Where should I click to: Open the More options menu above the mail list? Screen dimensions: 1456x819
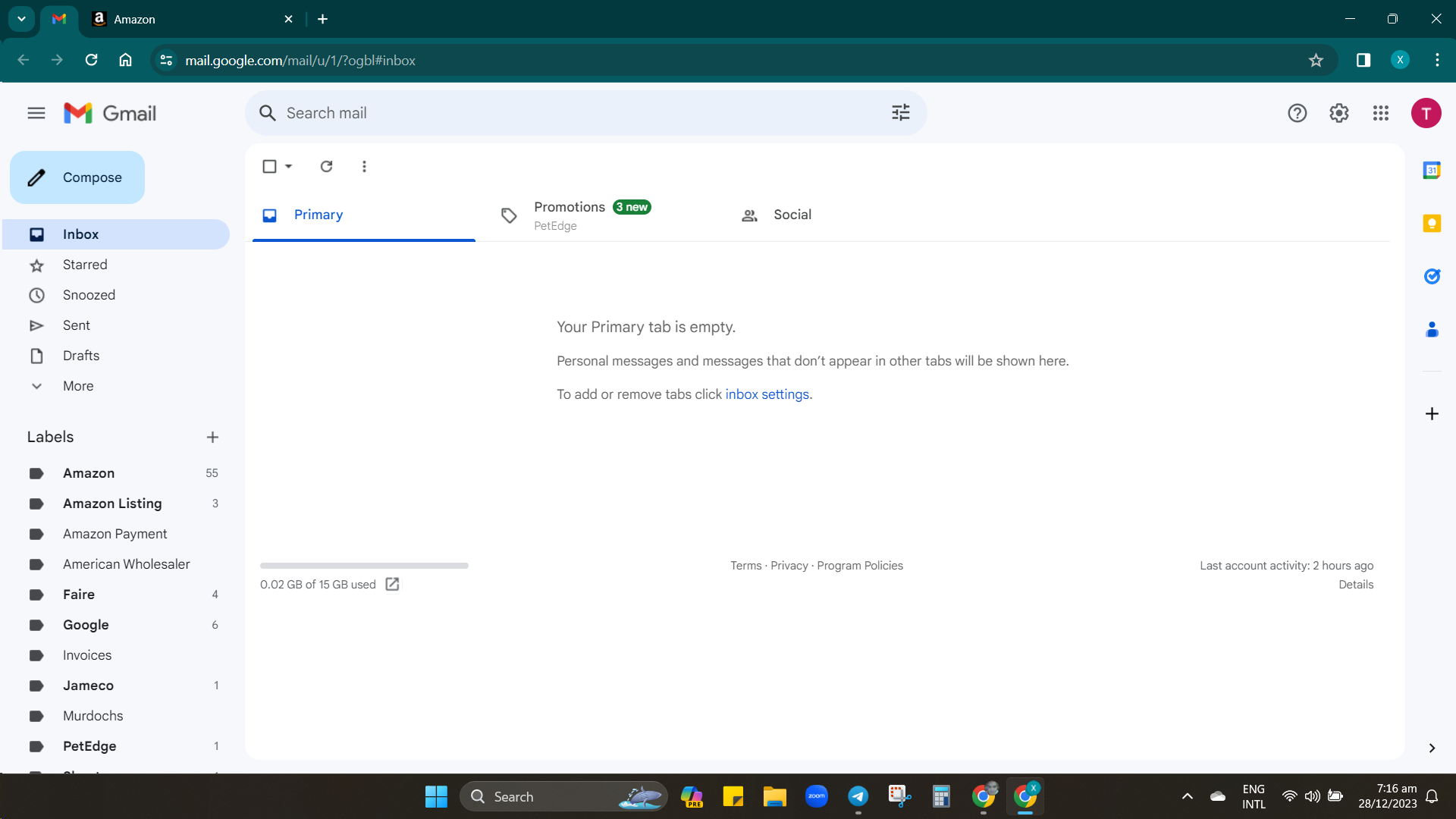point(364,166)
